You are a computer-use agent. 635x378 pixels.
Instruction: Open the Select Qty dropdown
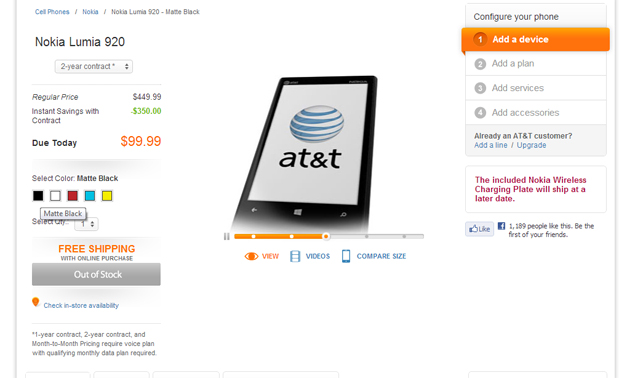[x=87, y=224]
